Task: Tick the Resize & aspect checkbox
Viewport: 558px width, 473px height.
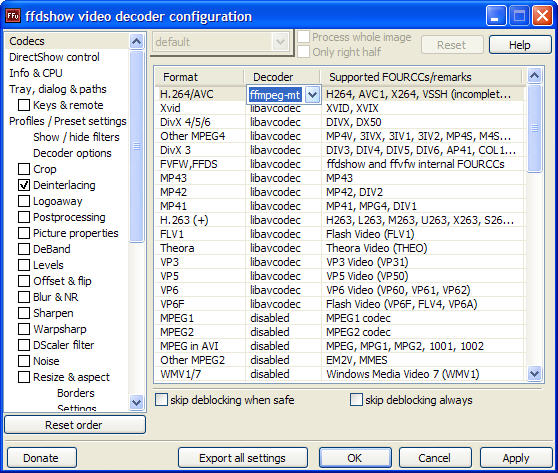Action: click(24, 377)
